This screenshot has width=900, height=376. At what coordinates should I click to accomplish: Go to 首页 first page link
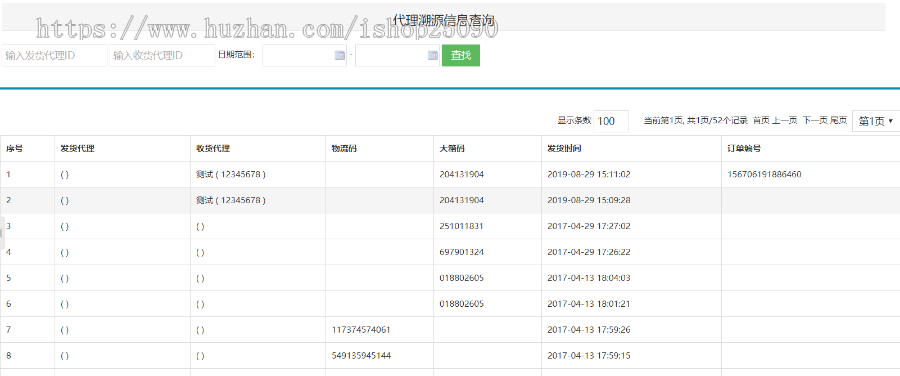click(761, 121)
